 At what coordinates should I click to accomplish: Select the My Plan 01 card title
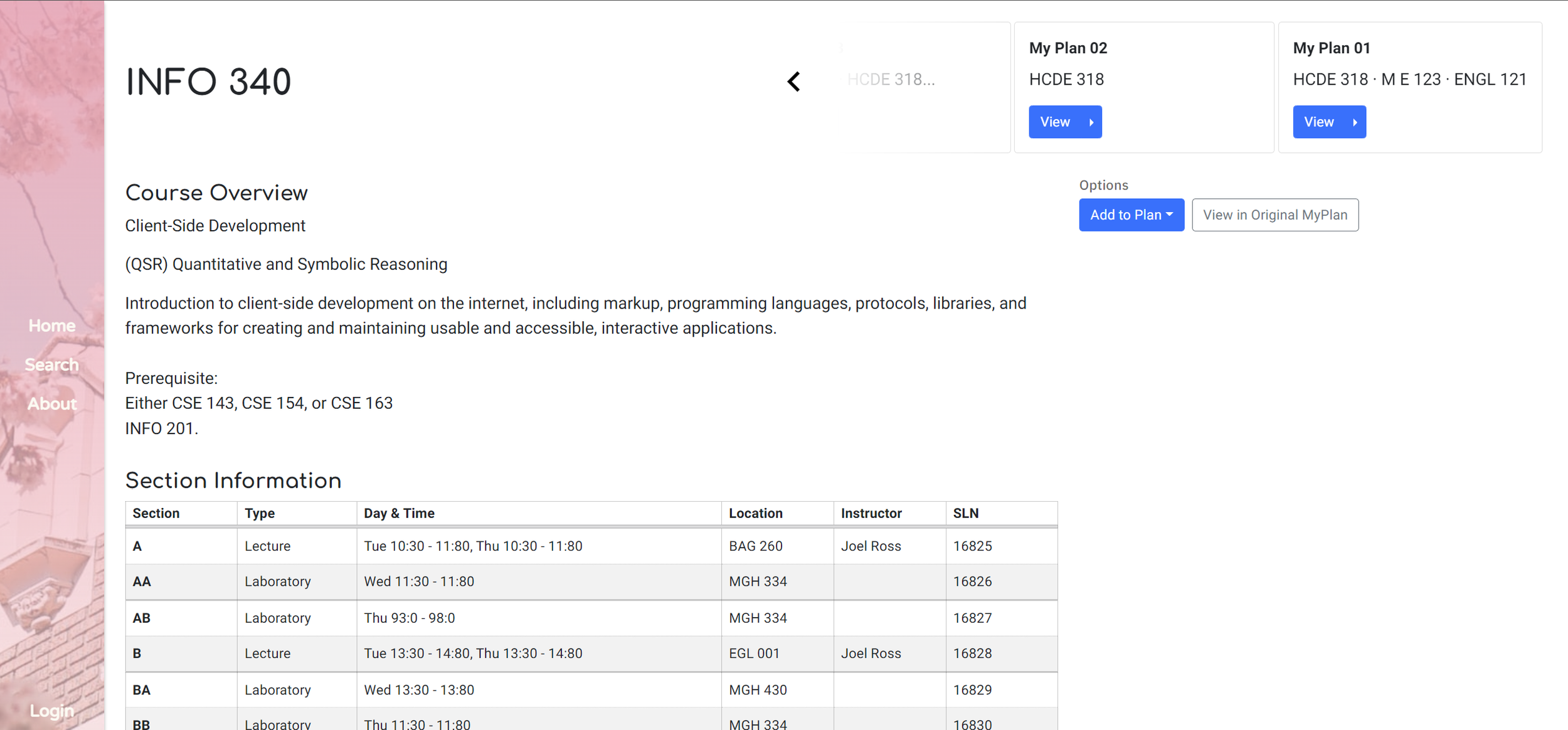(x=1331, y=48)
